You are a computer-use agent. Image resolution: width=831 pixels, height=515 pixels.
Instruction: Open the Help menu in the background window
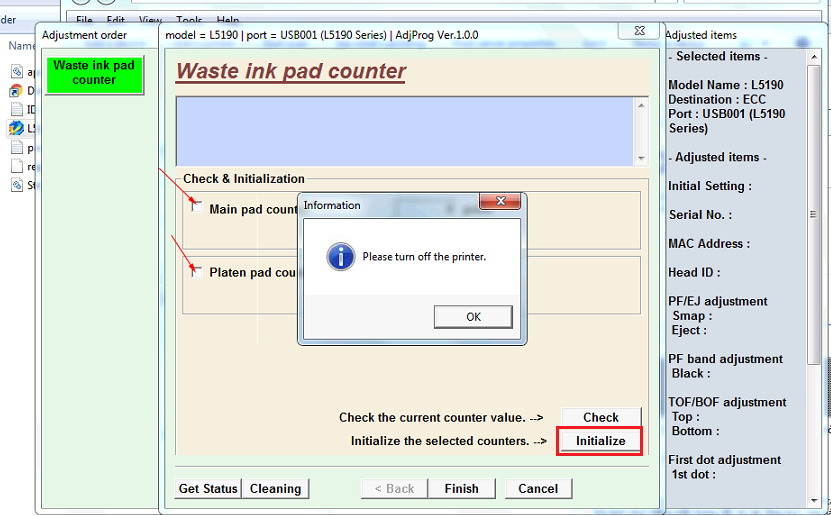[227, 20]
